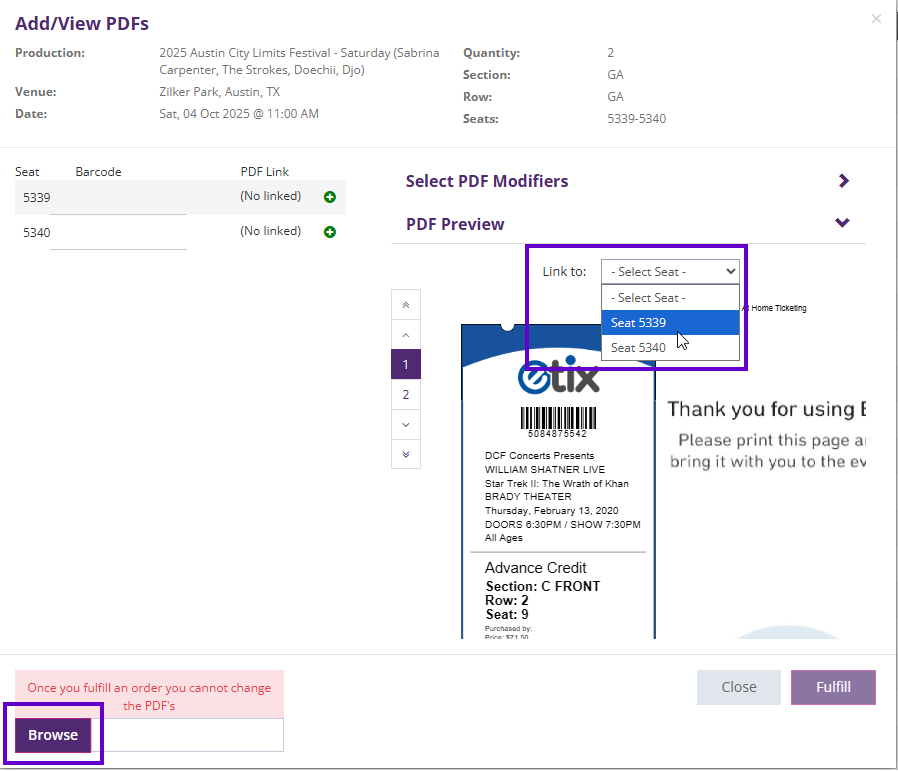Open the Link to seat dropdown
898x772 pixels.
click(x=670, y=271)
